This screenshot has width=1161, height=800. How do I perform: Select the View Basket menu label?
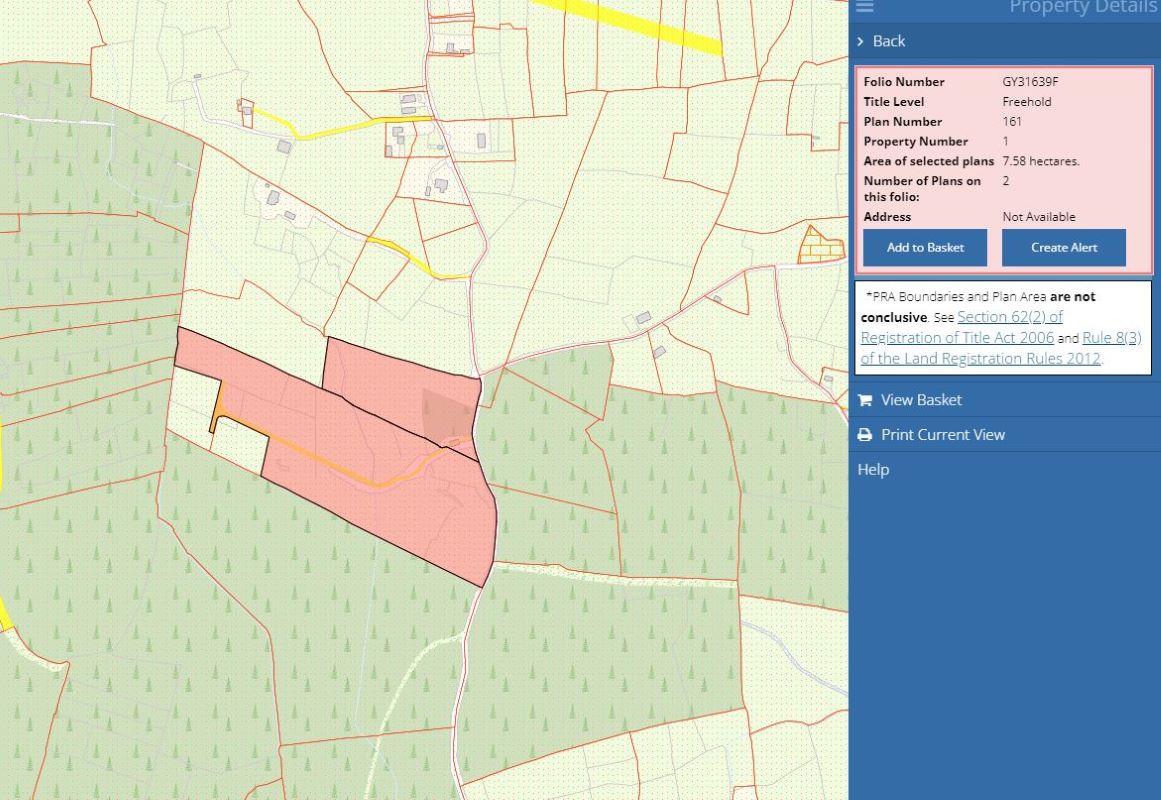click(921, 400)
